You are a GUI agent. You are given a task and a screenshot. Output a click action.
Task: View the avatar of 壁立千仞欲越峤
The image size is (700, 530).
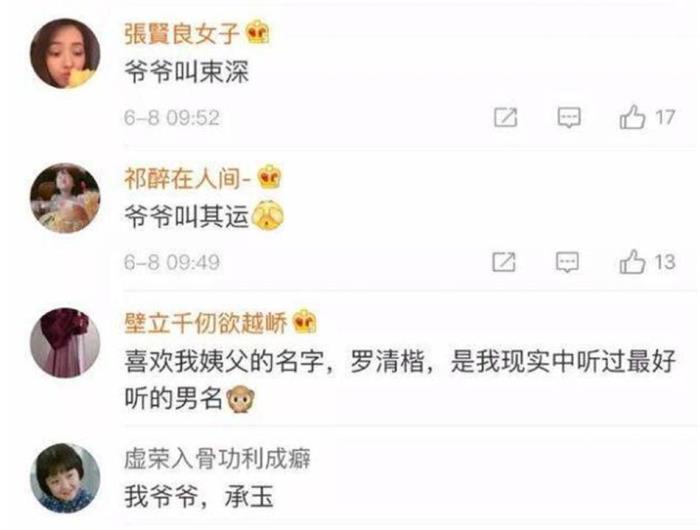point(65,343)
